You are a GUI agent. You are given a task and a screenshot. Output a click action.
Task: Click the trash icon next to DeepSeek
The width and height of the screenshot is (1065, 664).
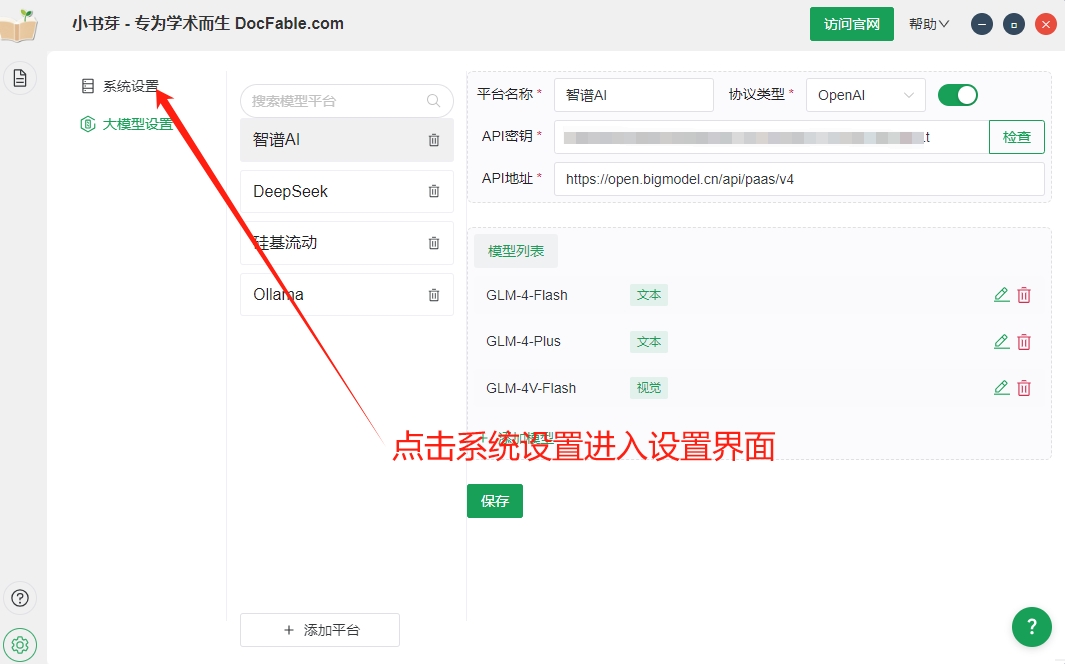pyautogui.click(x=433, y=191)
